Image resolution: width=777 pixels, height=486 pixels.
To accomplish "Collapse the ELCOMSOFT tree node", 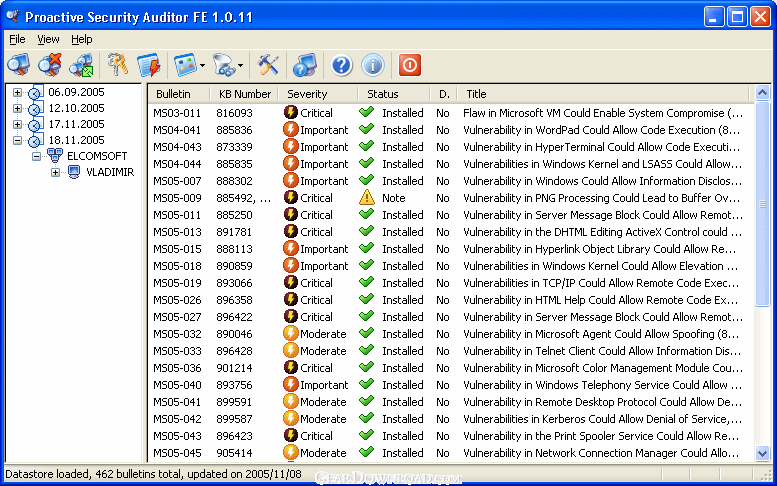I will tap(36, 157).
